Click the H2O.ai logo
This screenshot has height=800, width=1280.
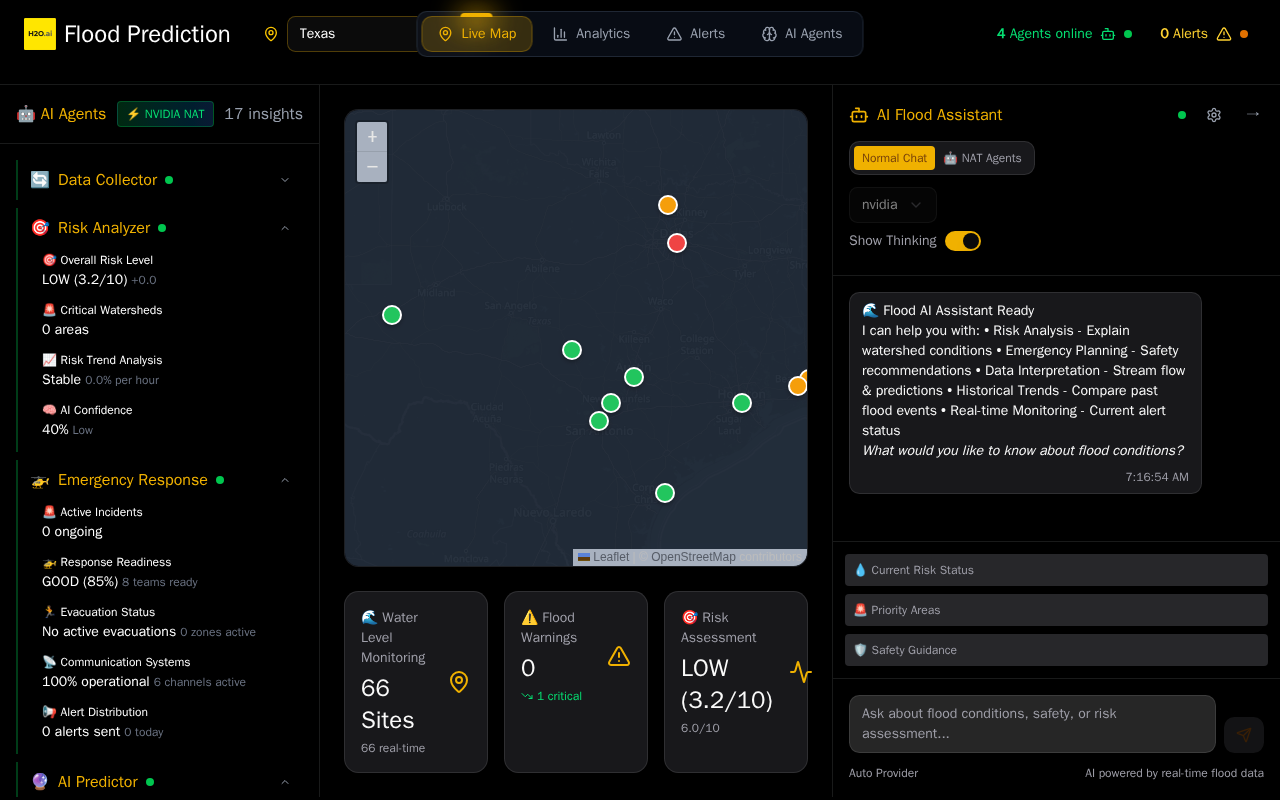(40, 34)
